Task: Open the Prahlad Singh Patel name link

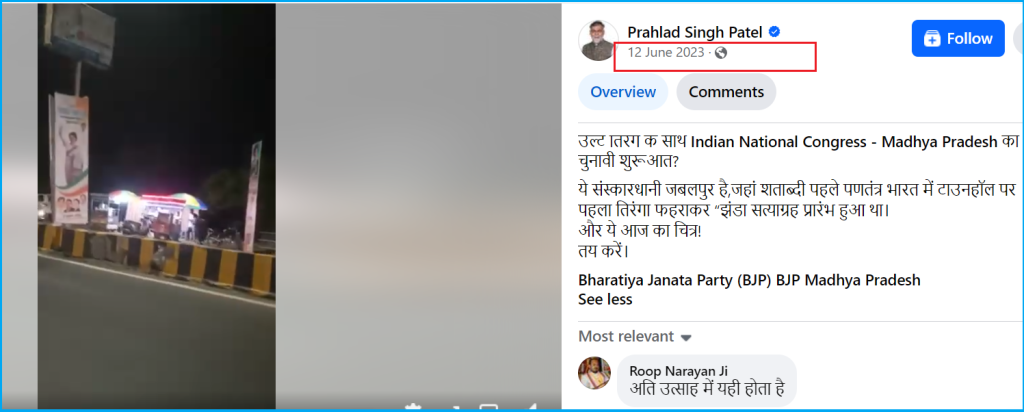Action: point(695,32)
